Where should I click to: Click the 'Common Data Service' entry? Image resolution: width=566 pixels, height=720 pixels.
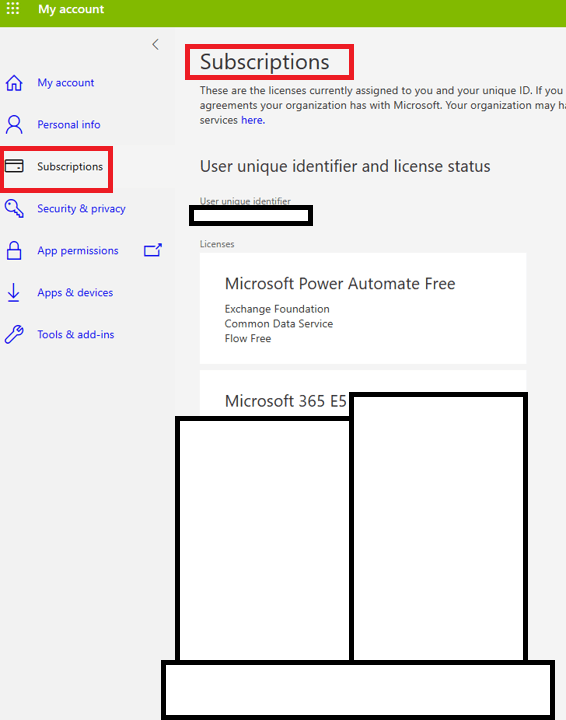click(279, 324)
